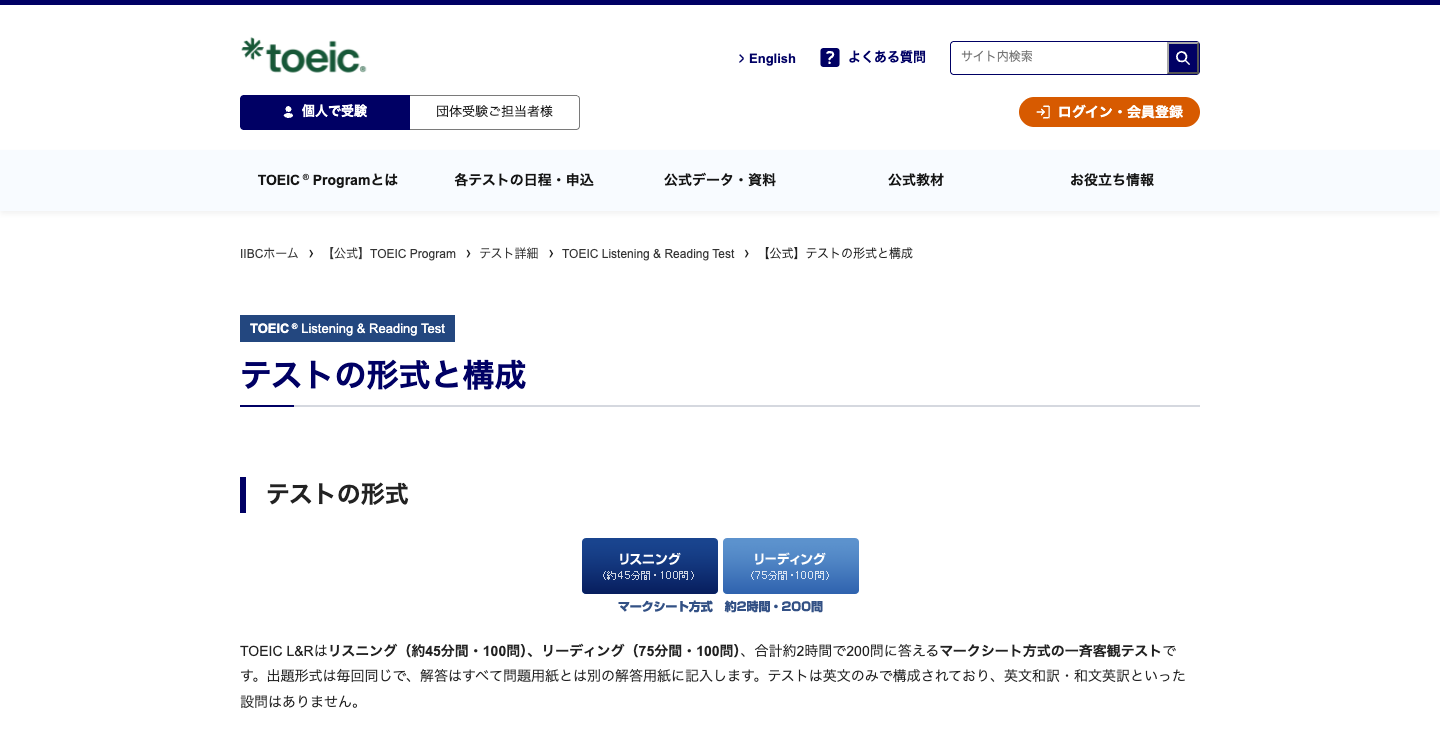Click the リスニング block in the diagram
The image size is (1440, 754).
[650, 566]
